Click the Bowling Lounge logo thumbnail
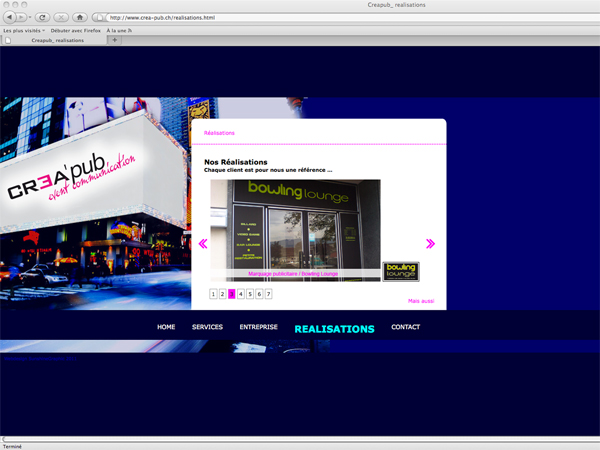 [x=401, y=271]
